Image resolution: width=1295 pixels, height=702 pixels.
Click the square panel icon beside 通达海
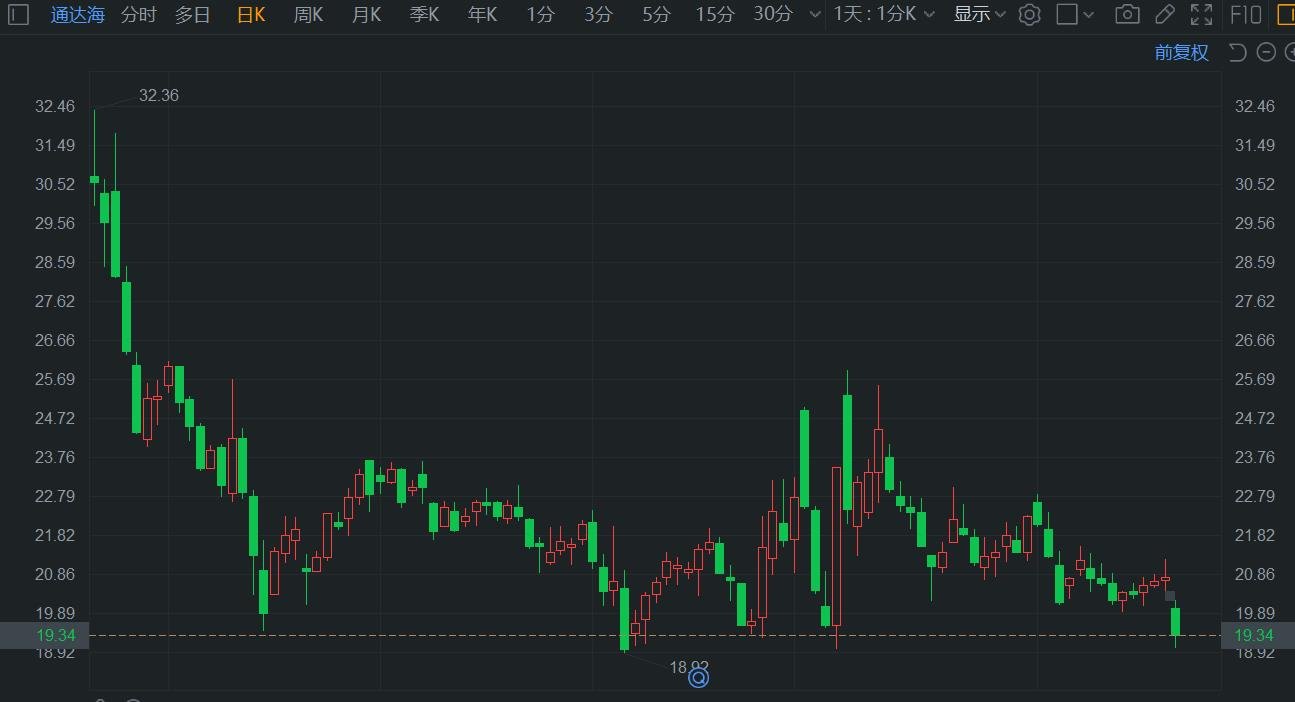[x=18, y=14]
